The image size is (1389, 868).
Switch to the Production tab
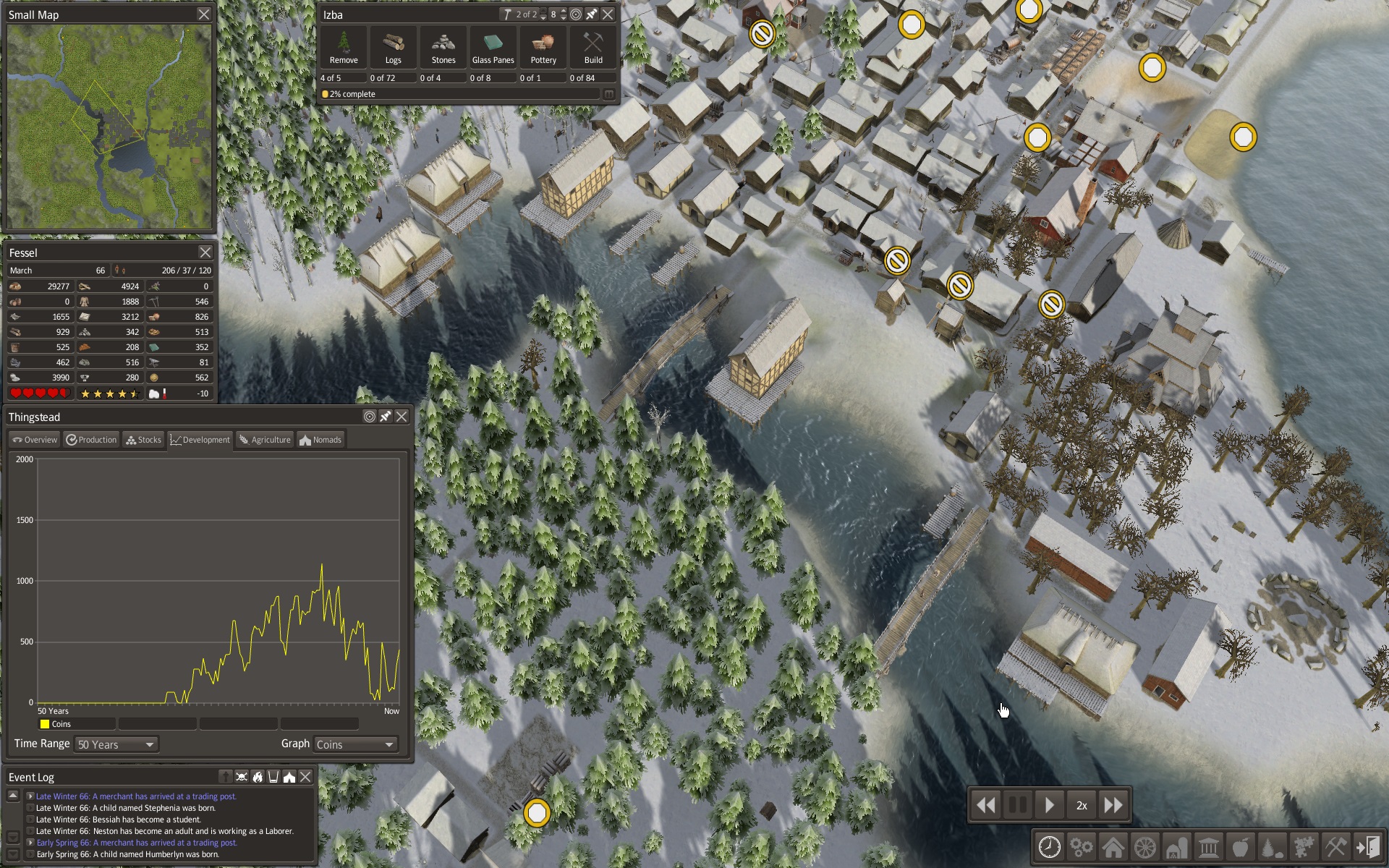tap(91, 440)
